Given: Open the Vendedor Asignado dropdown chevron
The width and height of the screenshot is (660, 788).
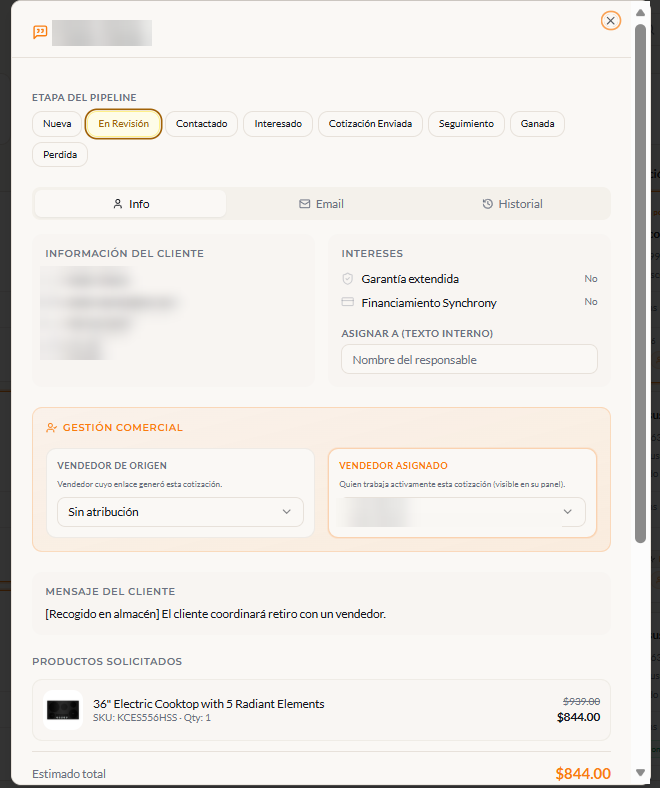Looking at the screenshot, I should coord(568,512).
